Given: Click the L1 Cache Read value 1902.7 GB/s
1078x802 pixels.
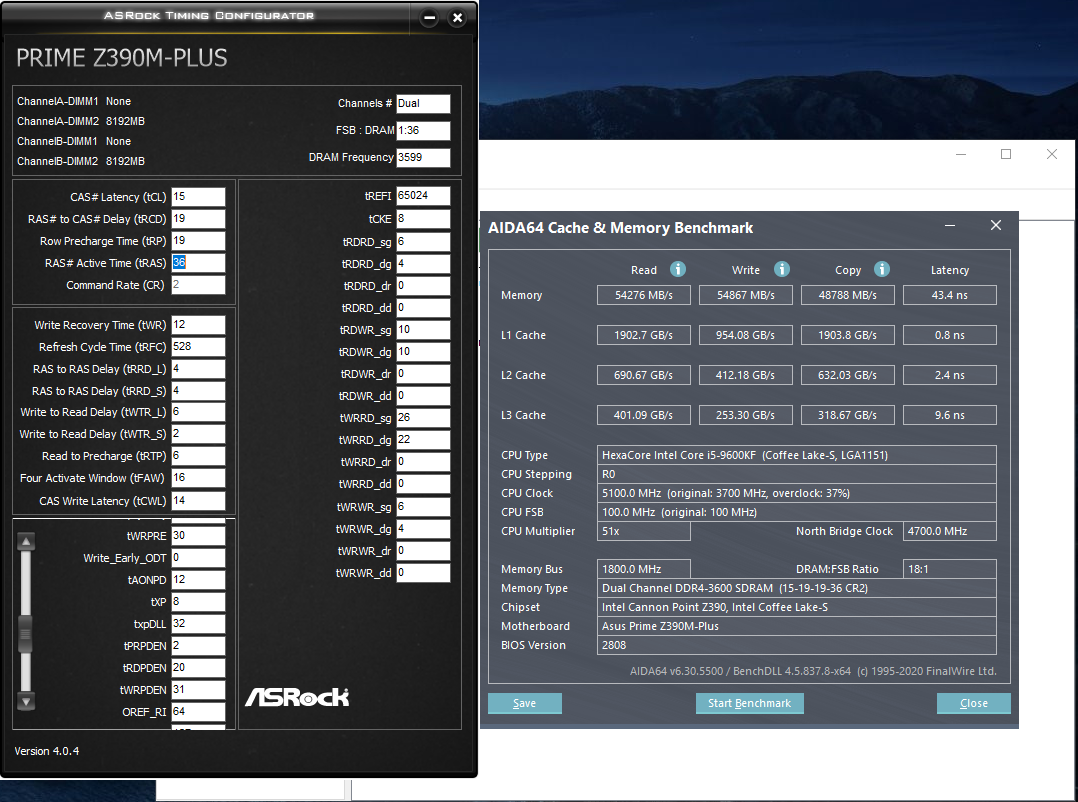Looking at the screenshot, I should click(644, 335).
